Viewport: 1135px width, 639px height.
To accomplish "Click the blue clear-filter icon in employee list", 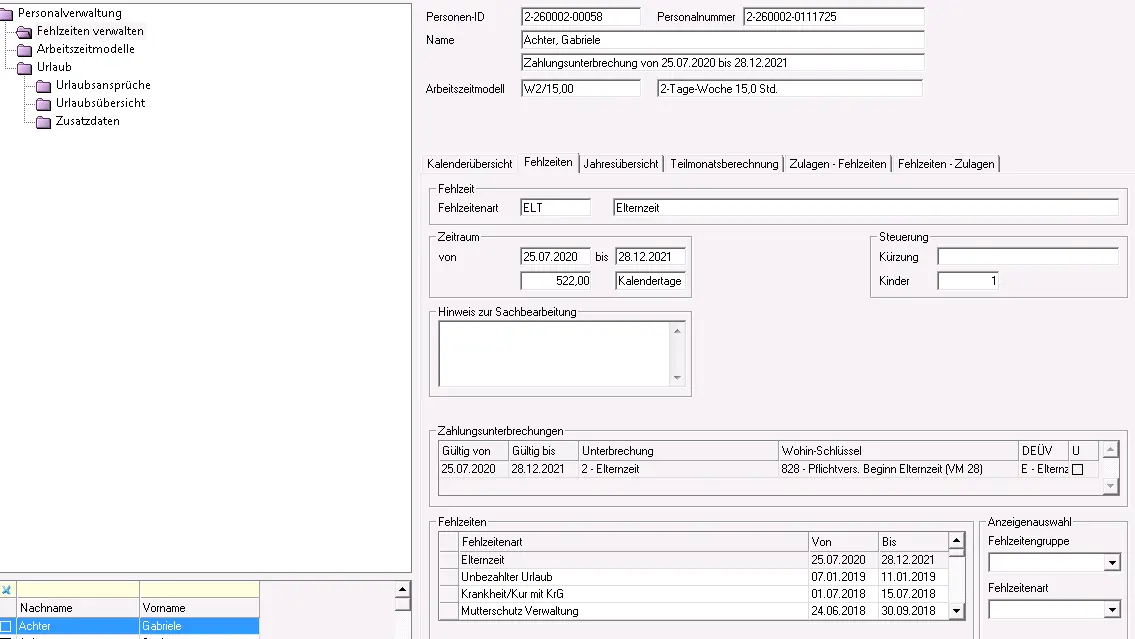I will click(x=7, y=590).
